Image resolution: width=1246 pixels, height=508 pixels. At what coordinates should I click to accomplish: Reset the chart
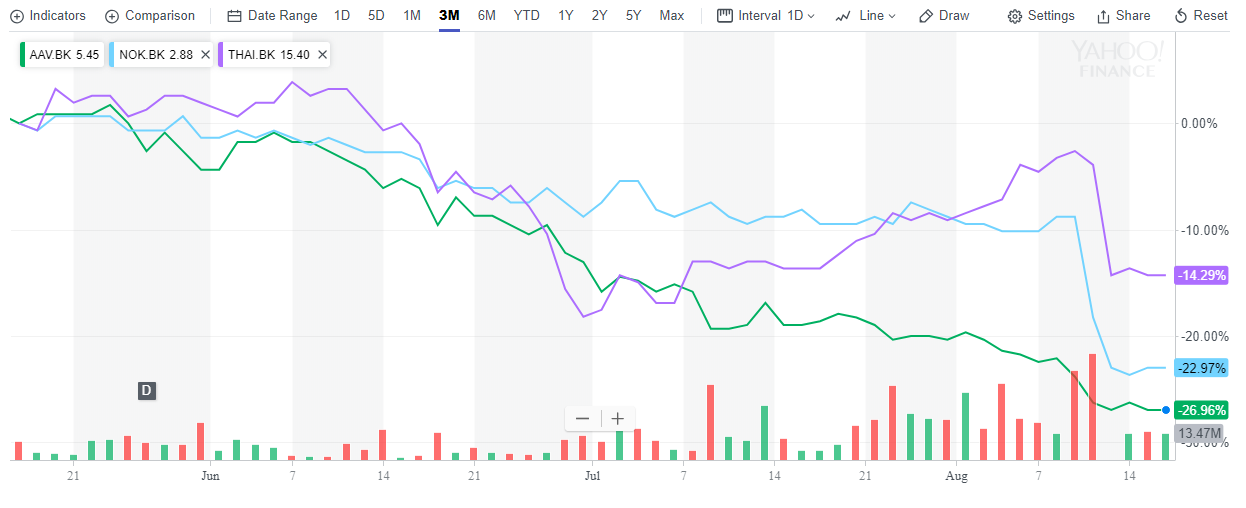[1201, 16]
